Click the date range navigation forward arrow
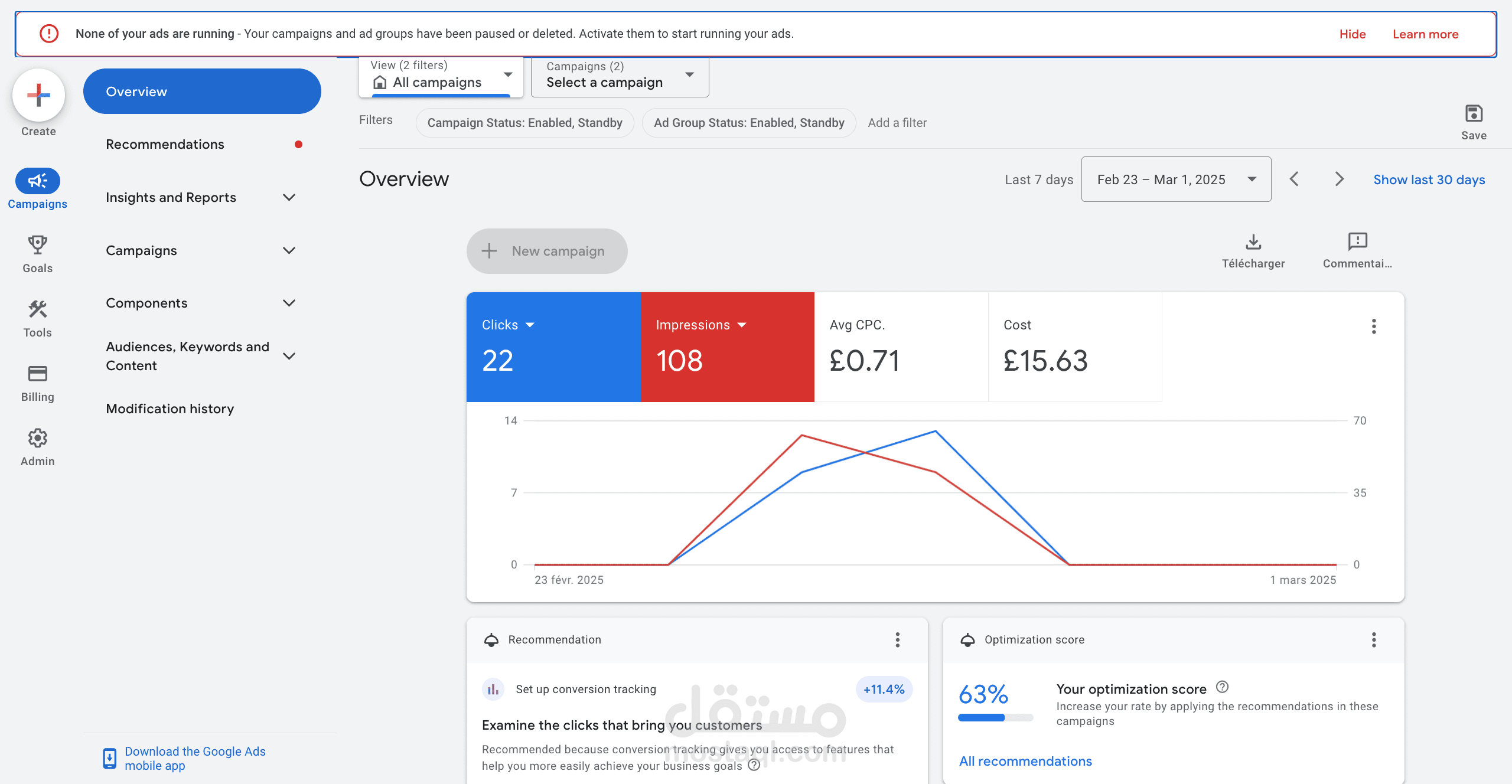This screenshot has width=1512, height=784. point(1338,179)
